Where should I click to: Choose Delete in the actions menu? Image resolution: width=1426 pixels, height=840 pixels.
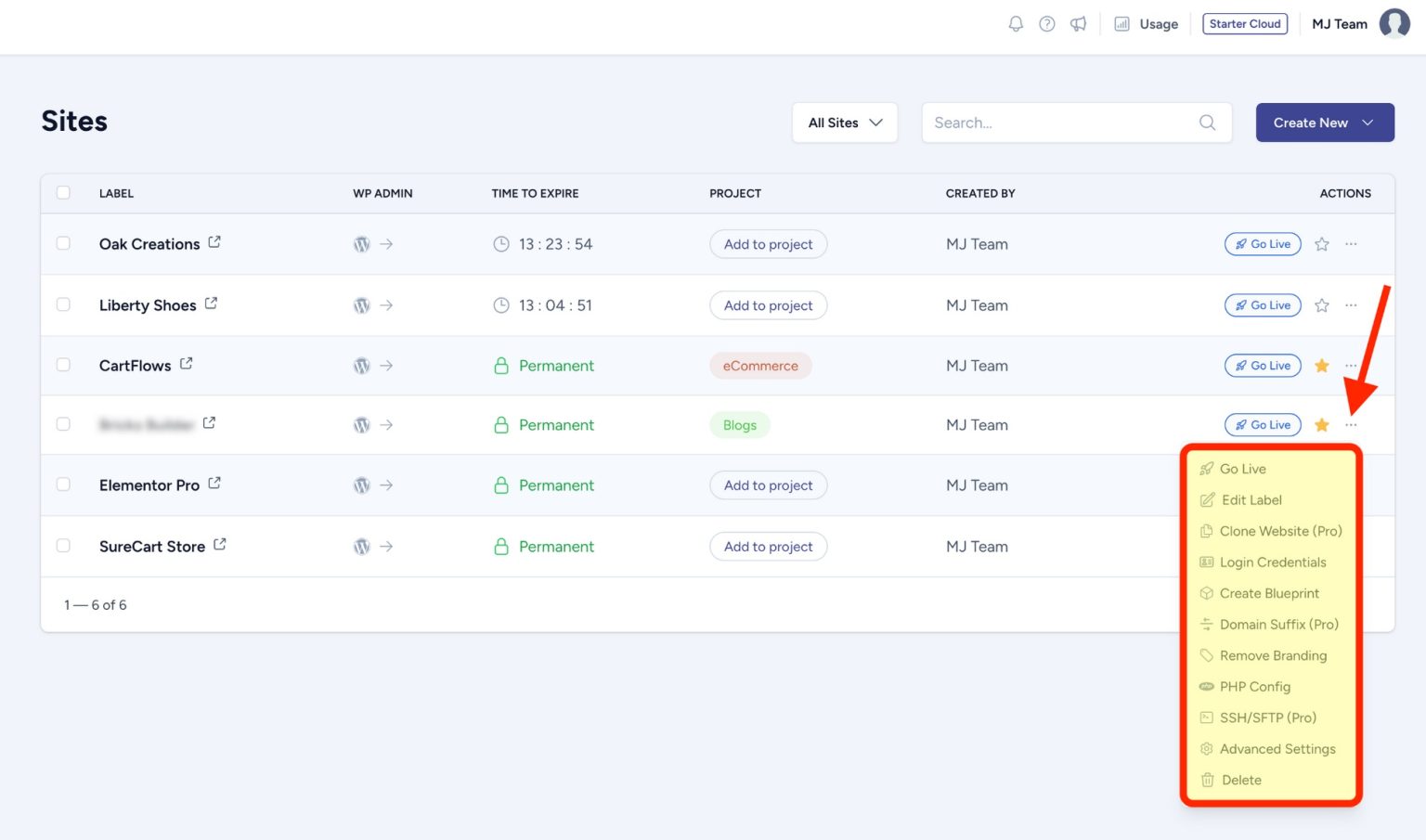[1239, 780]
